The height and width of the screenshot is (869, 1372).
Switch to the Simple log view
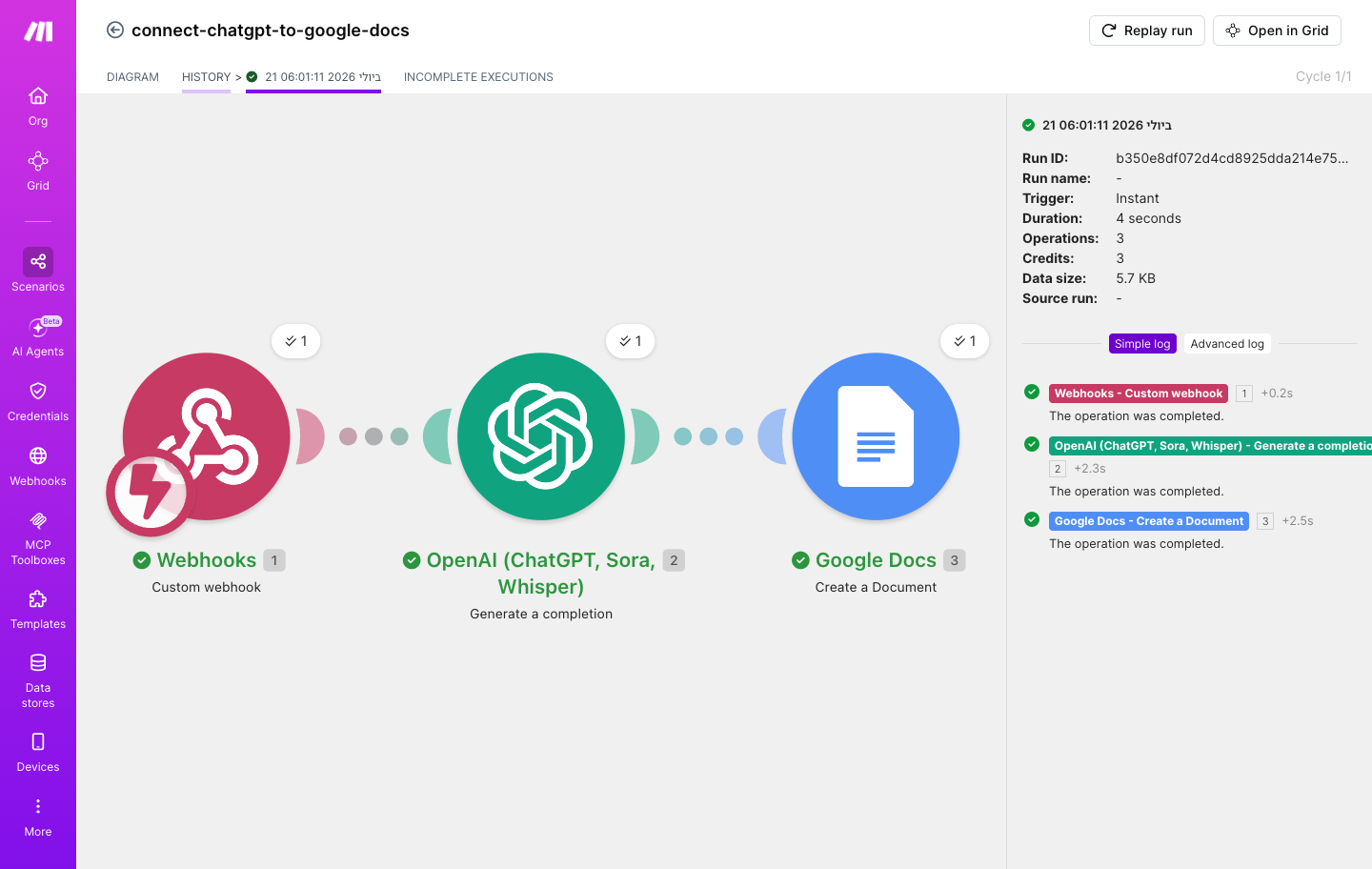coord(1142,344)
